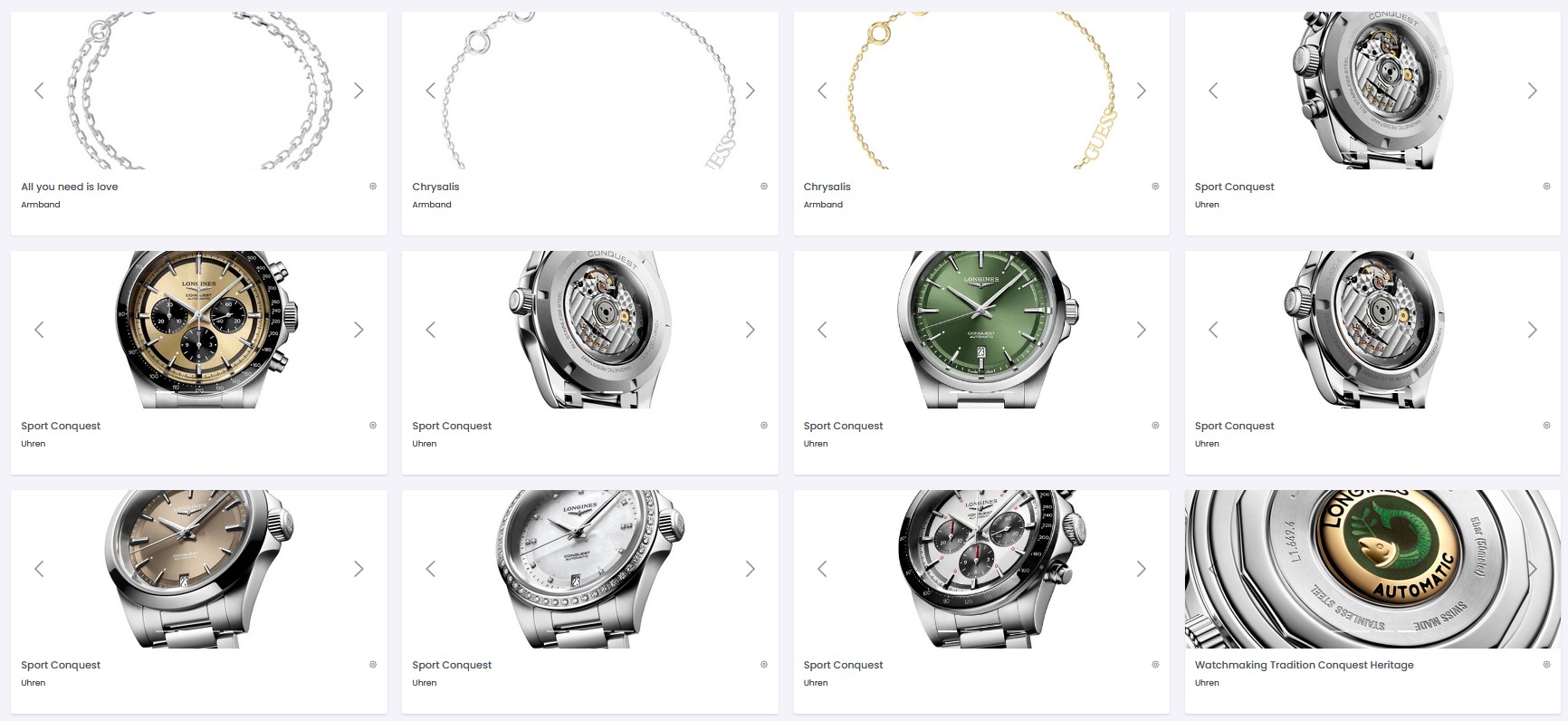Go to next image of green dial watch
This screenshot has width=1568, height=721.
1141,330
